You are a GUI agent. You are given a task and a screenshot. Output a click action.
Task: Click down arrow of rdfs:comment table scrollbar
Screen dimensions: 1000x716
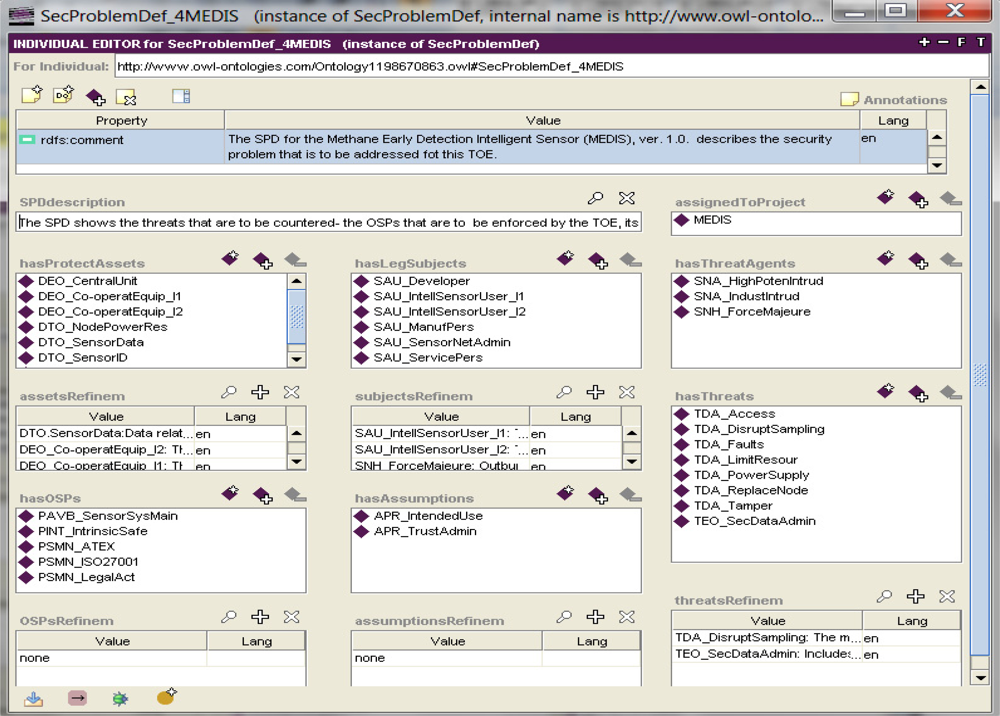(x=936, y=165)
